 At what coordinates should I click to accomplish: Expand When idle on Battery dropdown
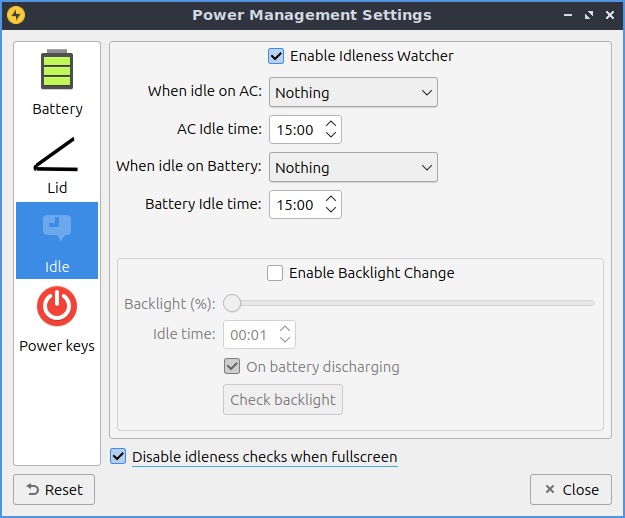point(353,168)
